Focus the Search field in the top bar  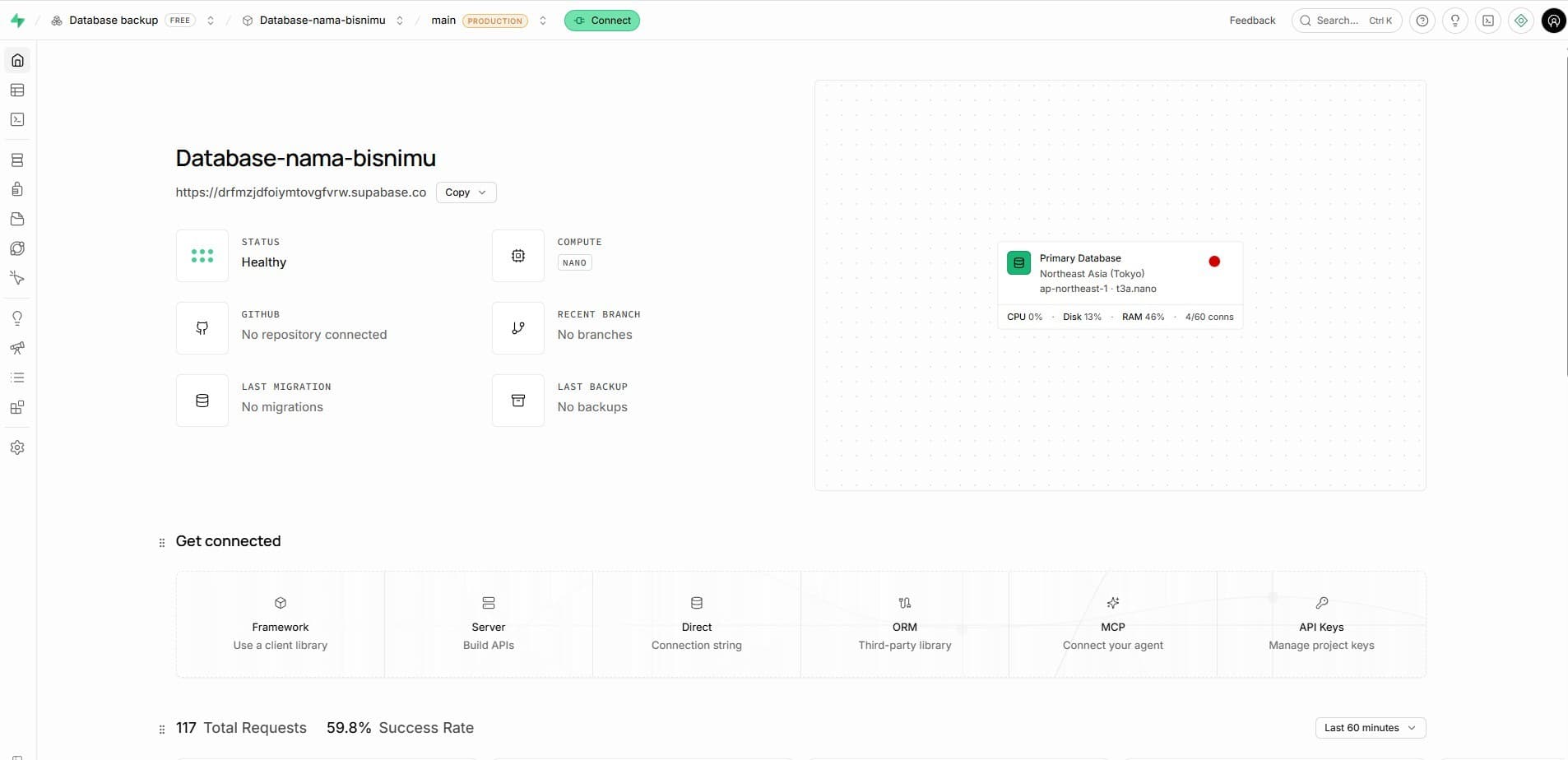[x=1347, y=21]
